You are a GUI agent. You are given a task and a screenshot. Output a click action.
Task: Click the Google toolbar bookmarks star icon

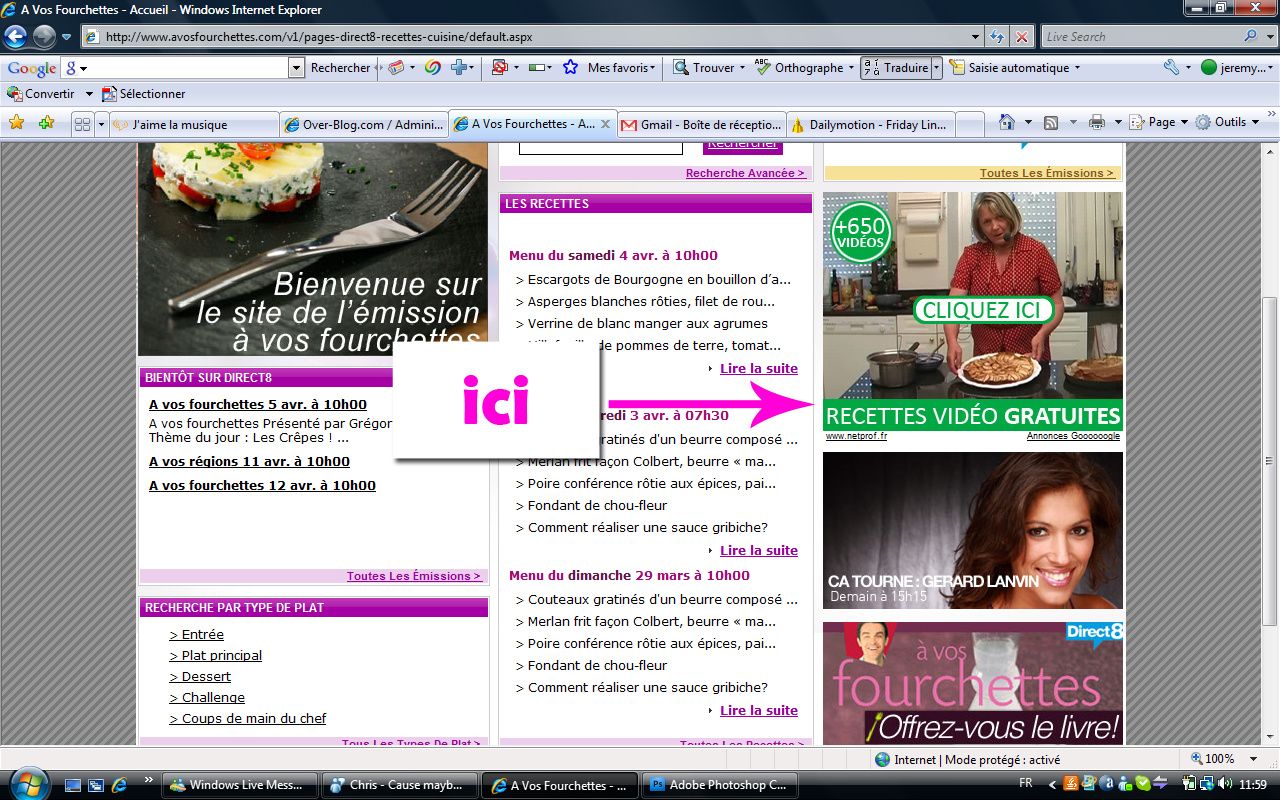570,67
